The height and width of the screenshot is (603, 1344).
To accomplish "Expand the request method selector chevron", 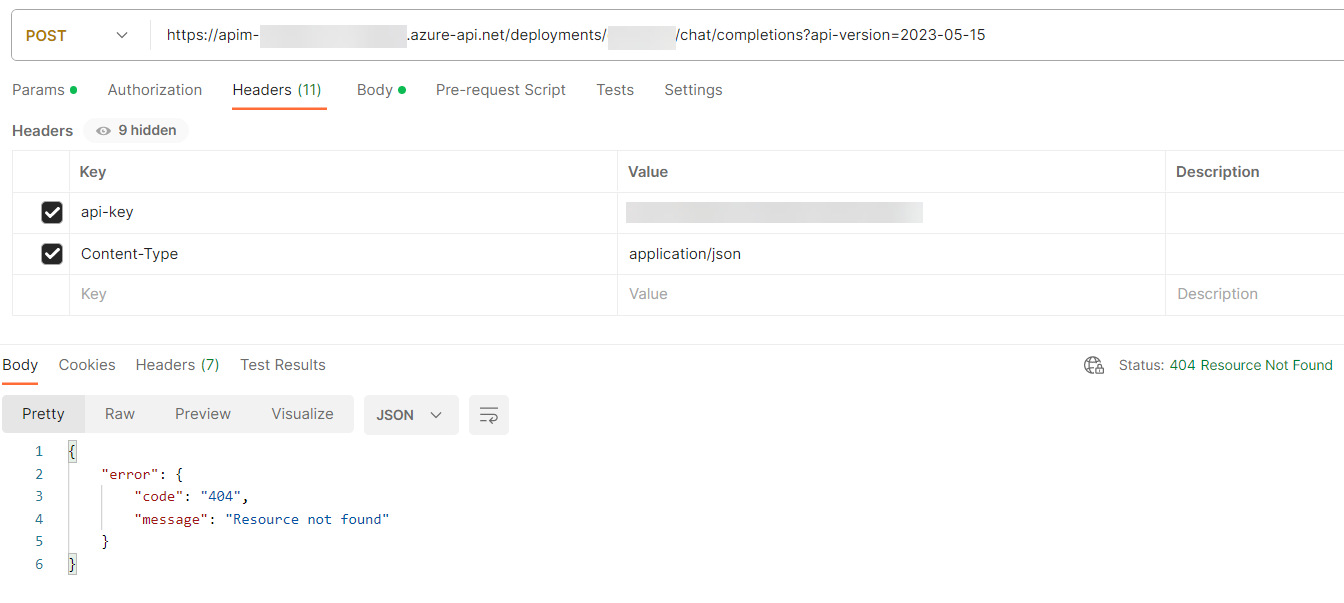I will coord(122,34).
